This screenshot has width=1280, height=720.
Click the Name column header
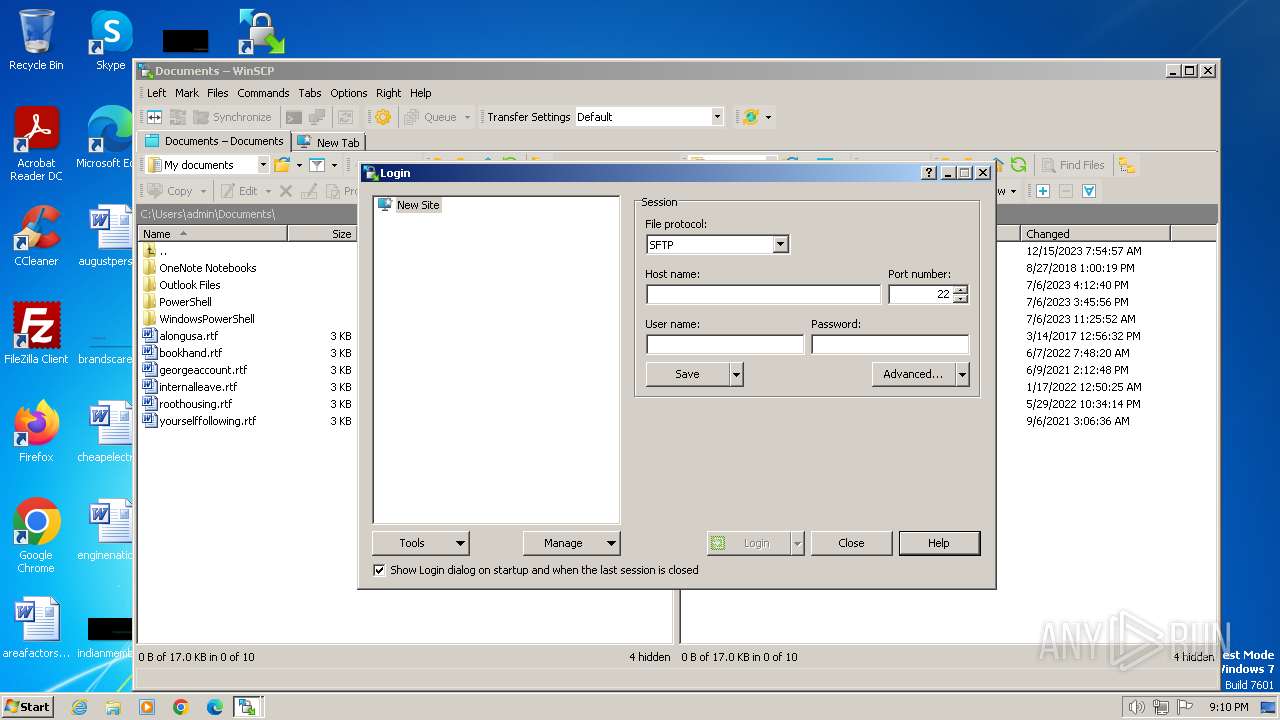(x=213, y=234)
